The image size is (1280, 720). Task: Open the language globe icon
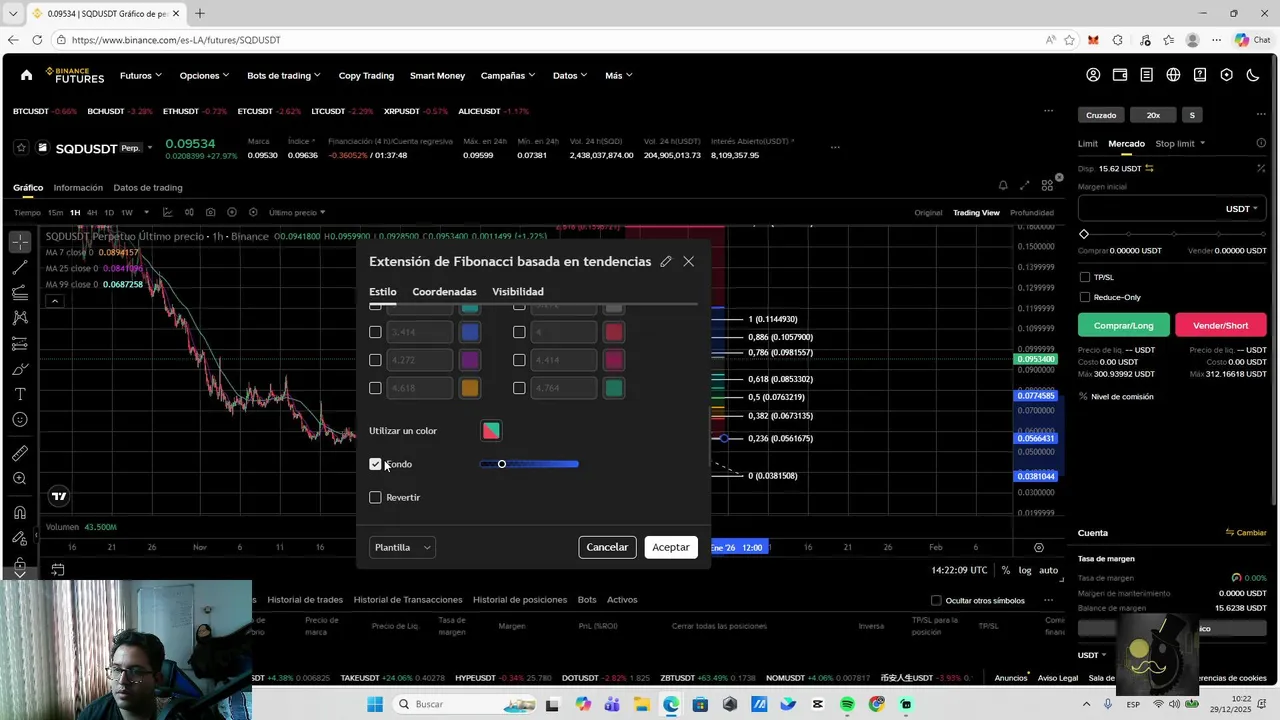[1173, 75]
